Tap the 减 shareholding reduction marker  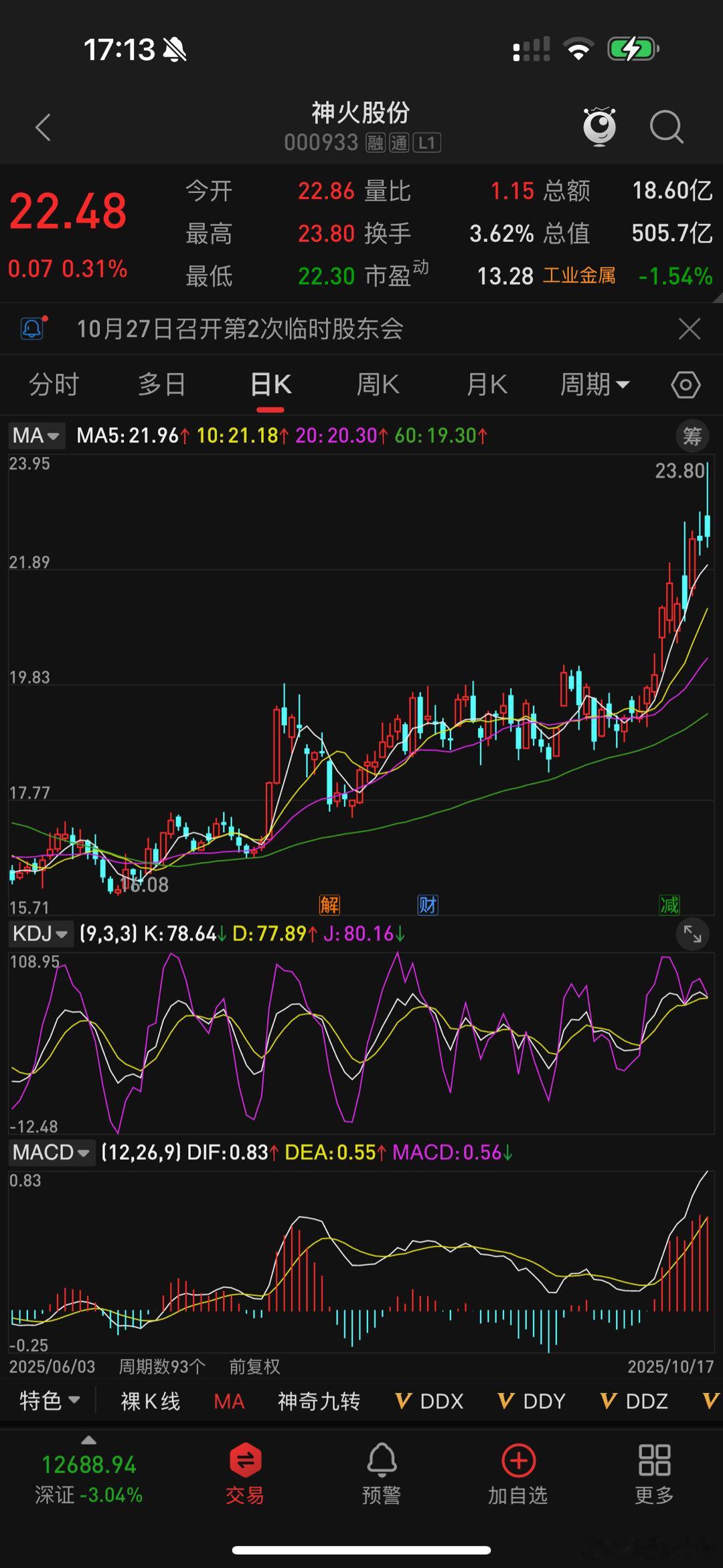pyautogui.click(x=669, y=905)
